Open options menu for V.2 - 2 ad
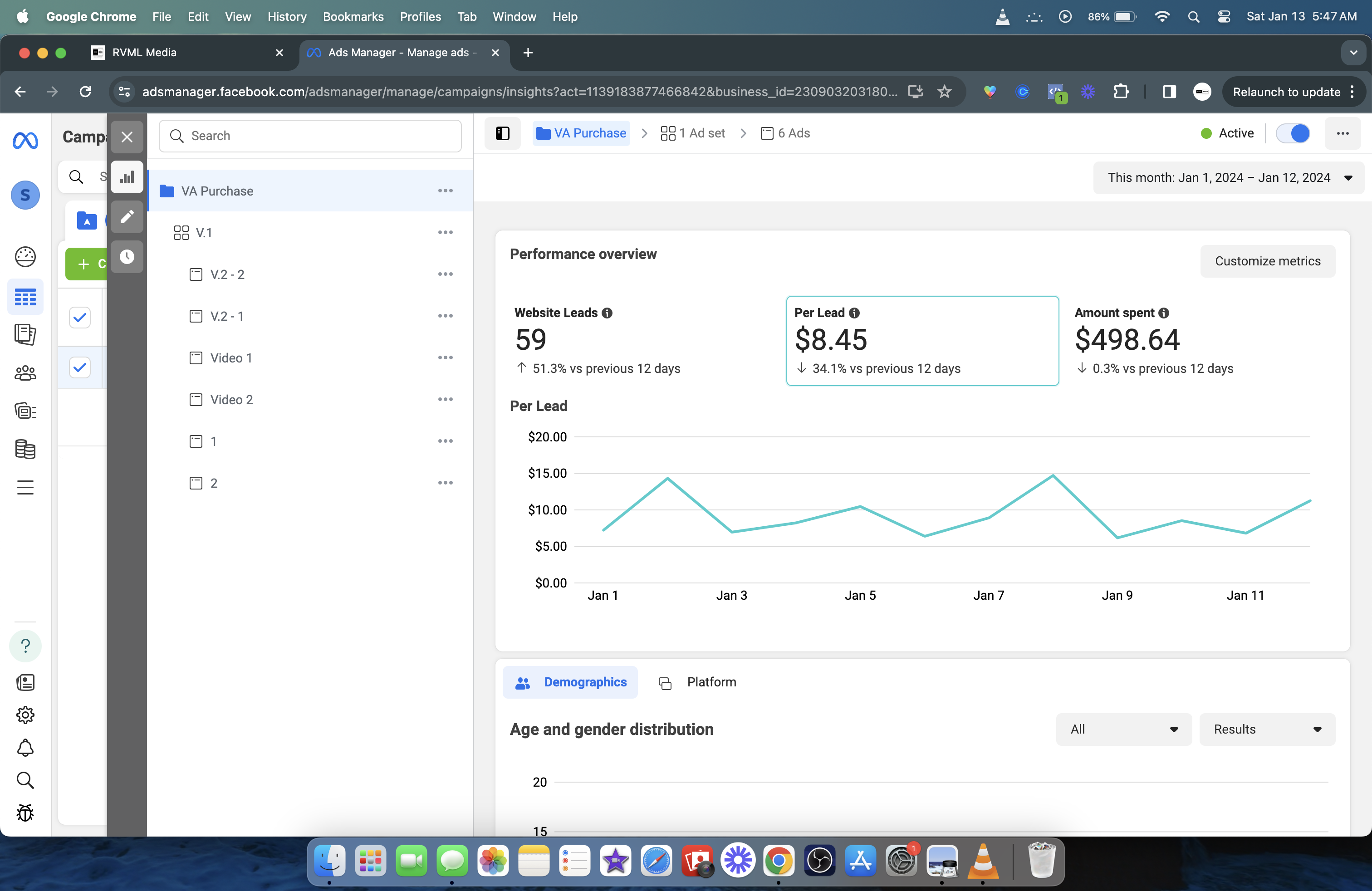This screenshot has height=891, width=1372. pos(445,274)
